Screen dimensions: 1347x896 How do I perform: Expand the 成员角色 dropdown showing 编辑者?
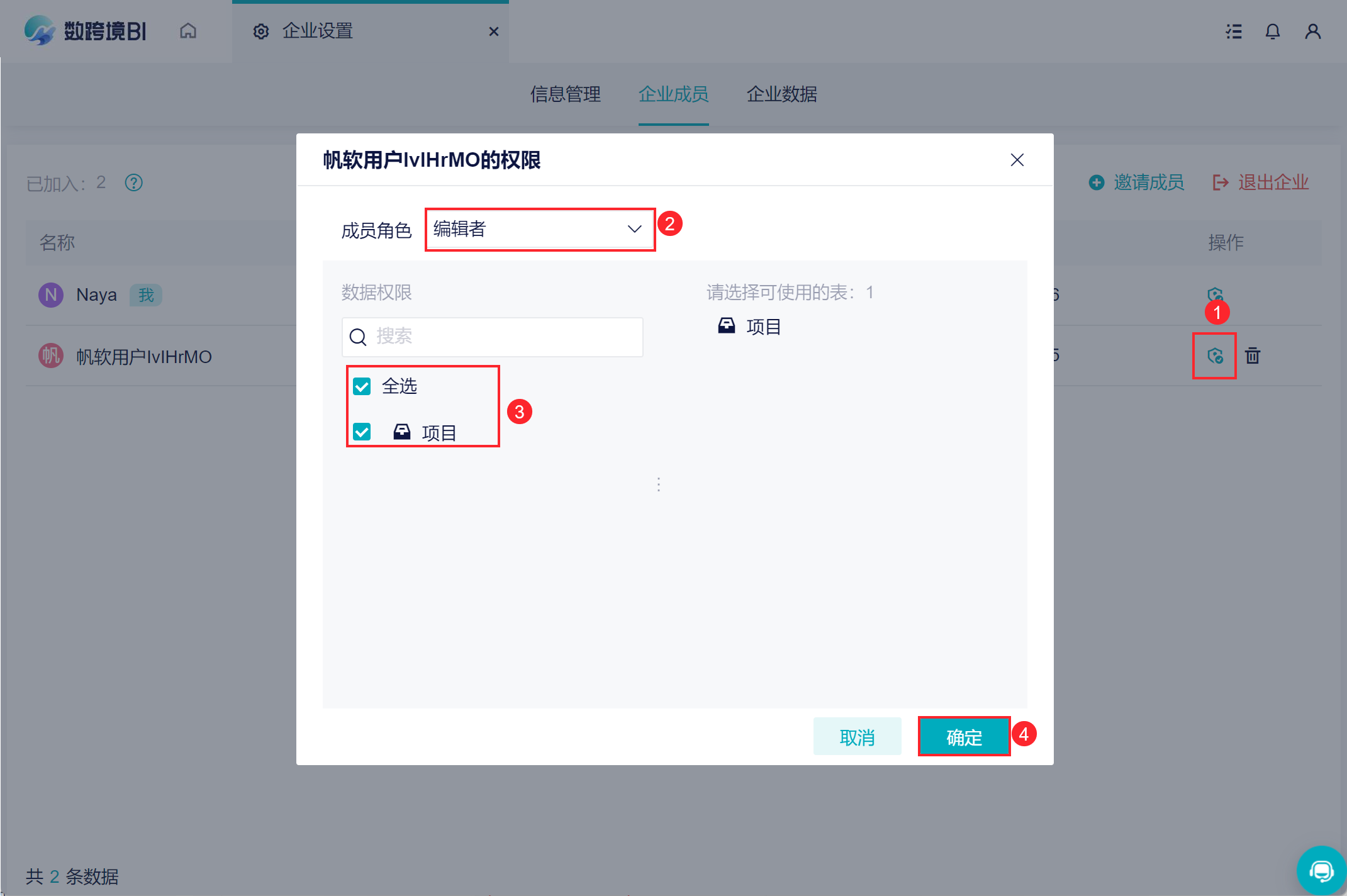(x=540, y=230)
